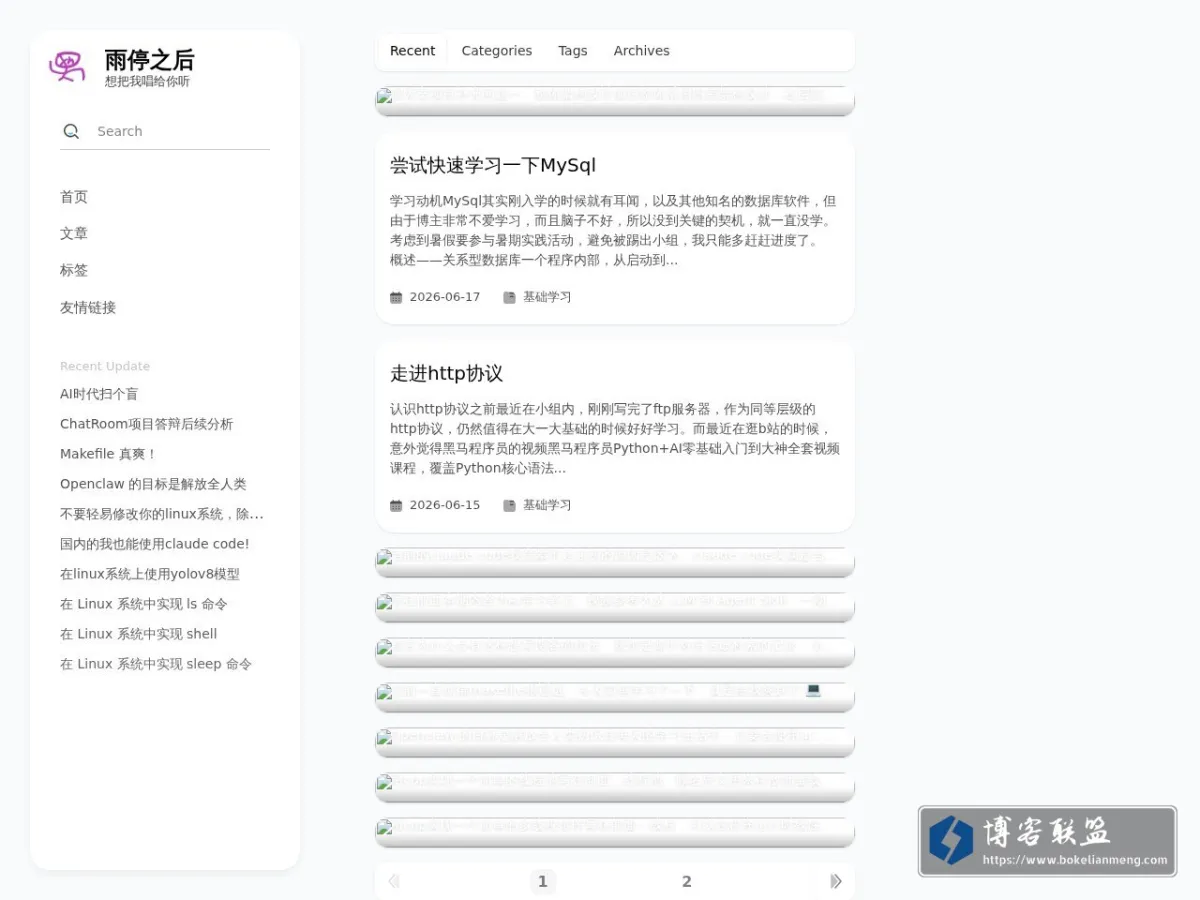Click the date 2026-06-17 on the MySql post

coord(445,297)
